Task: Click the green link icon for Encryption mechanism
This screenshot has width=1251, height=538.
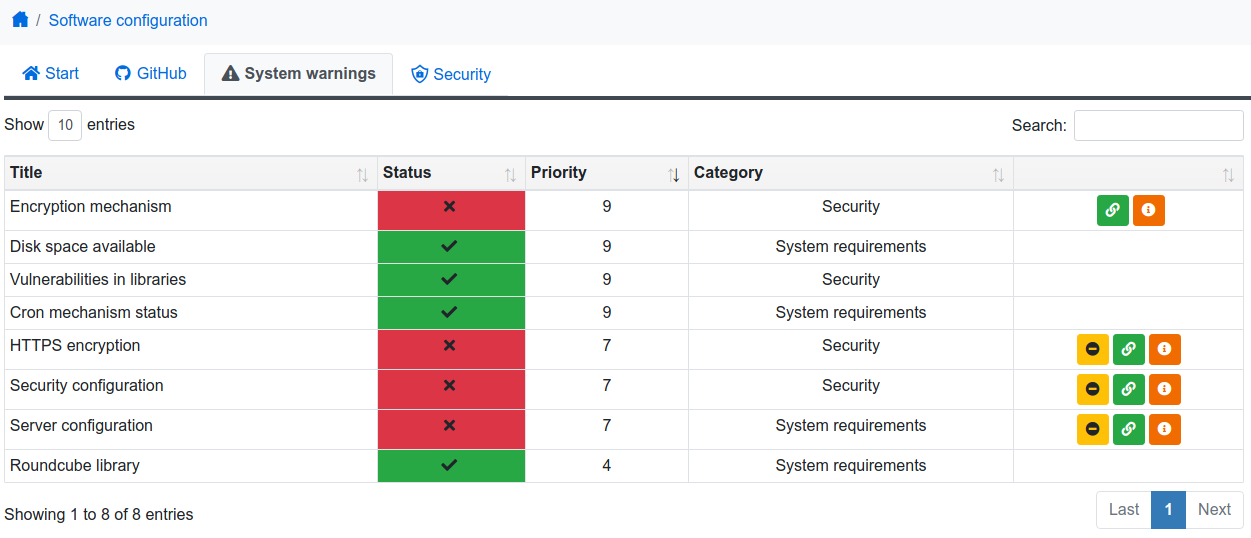Action: [x=1113, y=210]
